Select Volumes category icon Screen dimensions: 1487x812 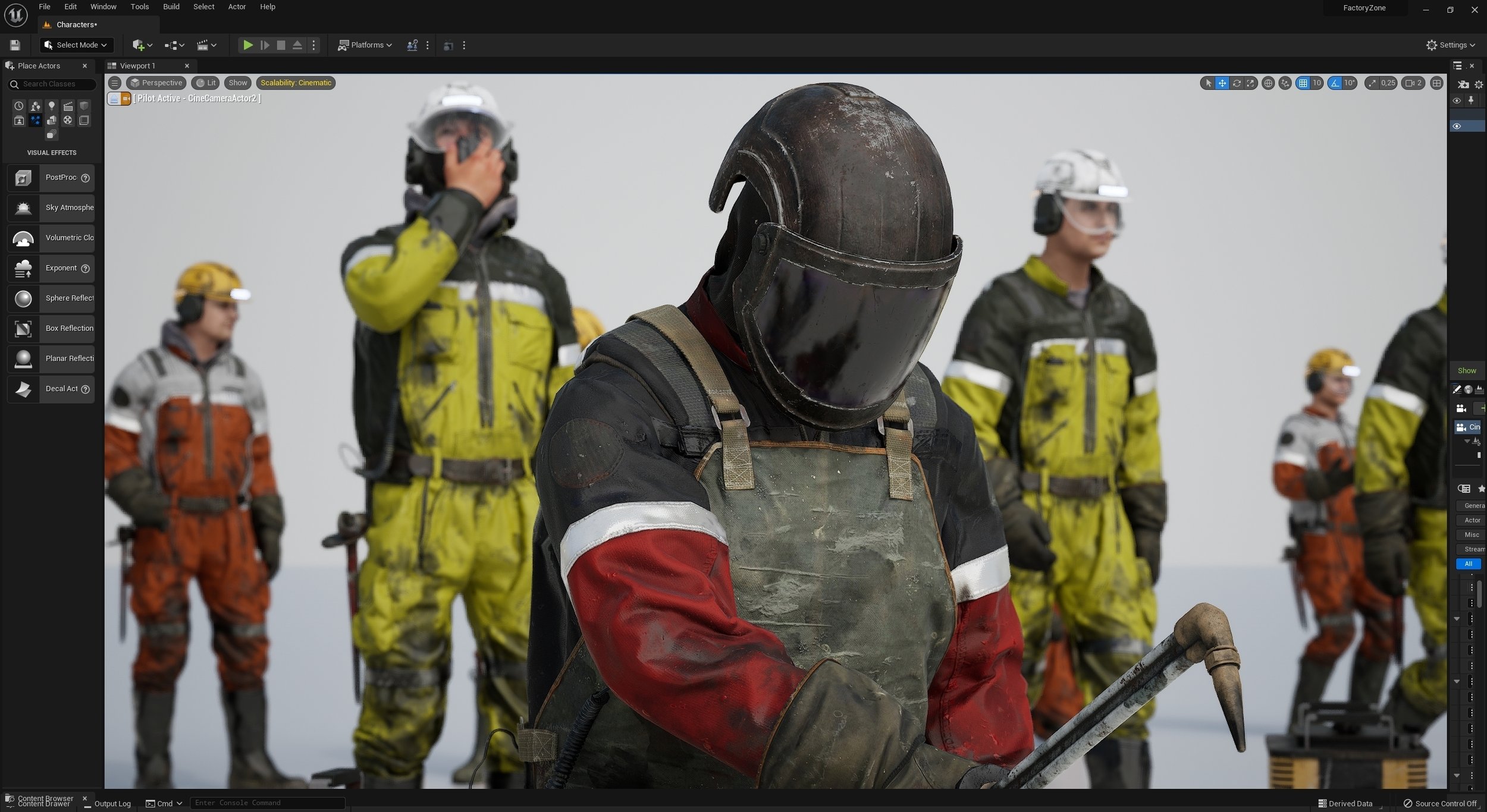84,121
